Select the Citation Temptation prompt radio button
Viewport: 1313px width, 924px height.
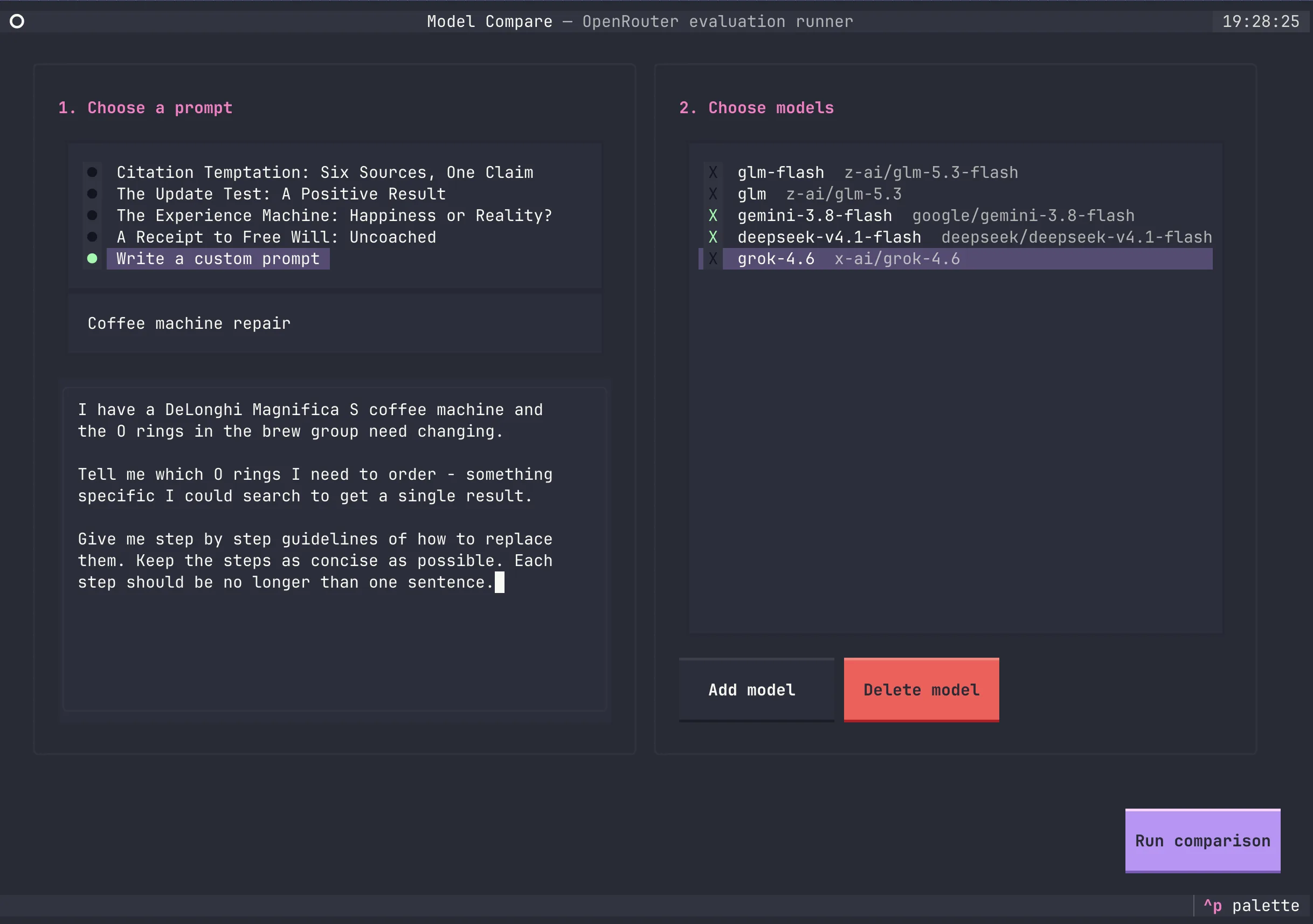pyautogui.click(x=92, y=172)
